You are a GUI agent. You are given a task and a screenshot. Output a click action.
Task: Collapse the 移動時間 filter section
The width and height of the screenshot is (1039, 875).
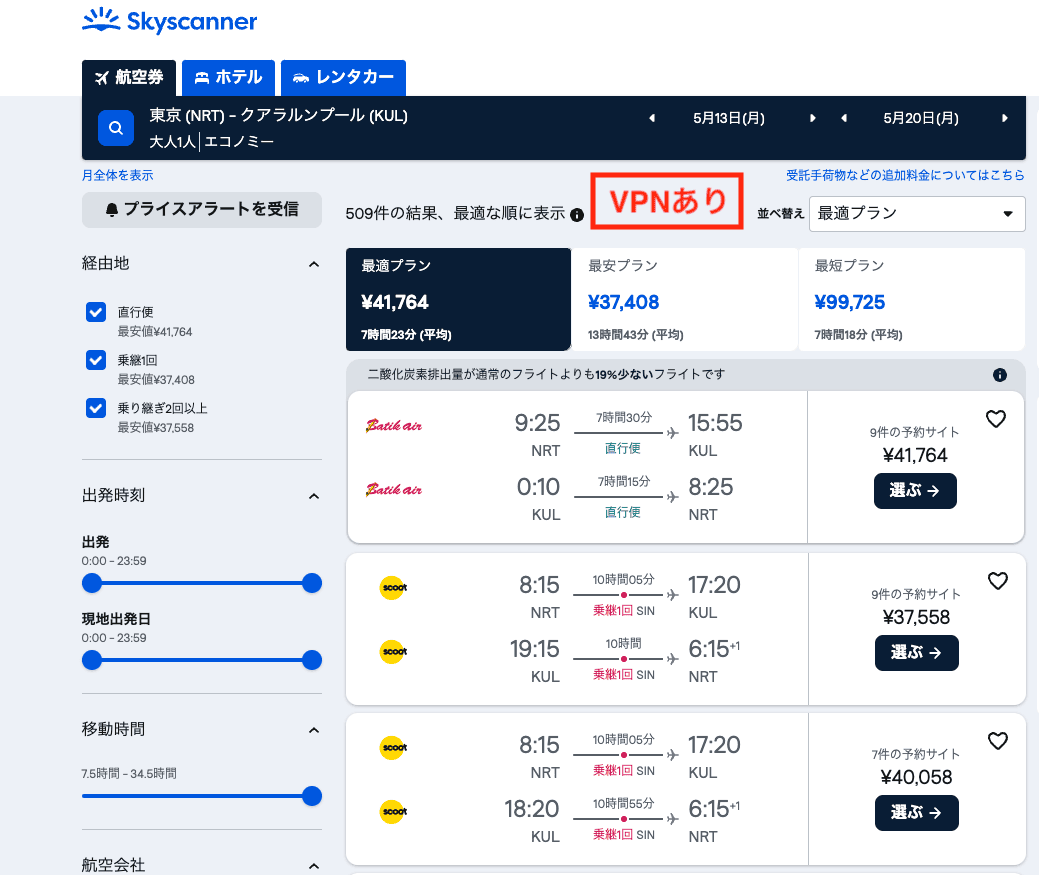coord(314,730)
